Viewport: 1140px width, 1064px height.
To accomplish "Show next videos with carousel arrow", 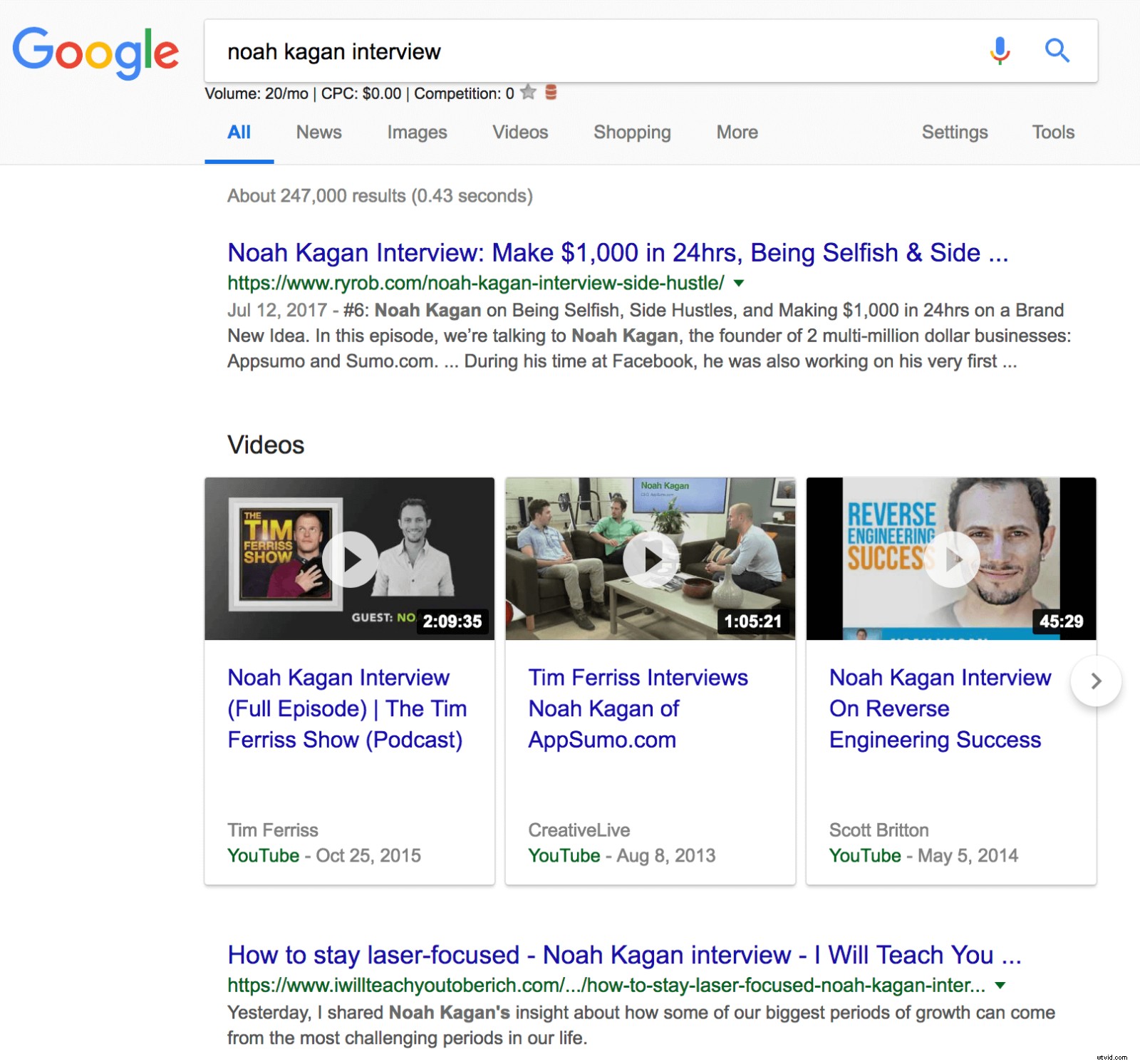I will (x=1096, y=681).
